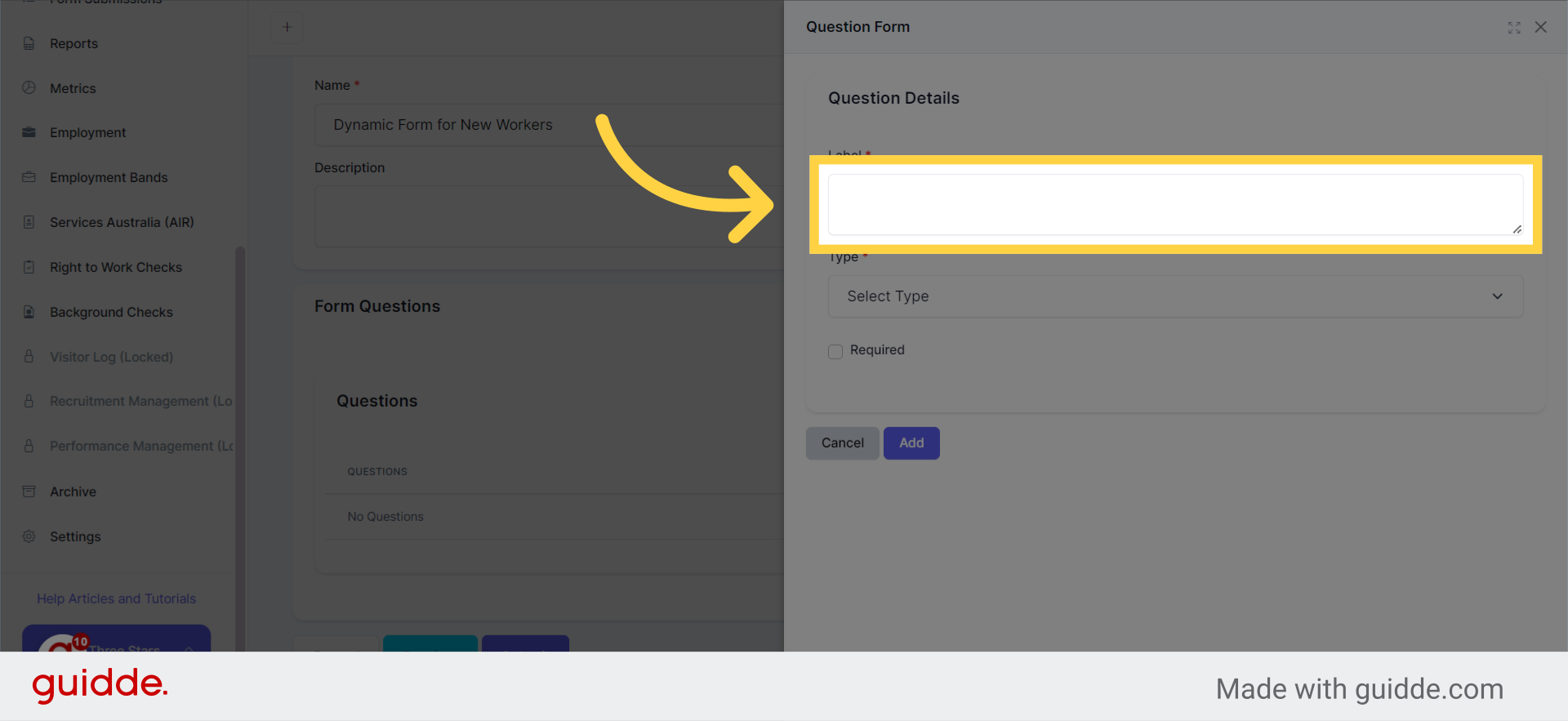Click the Cancel button

[x=842, y=443]
